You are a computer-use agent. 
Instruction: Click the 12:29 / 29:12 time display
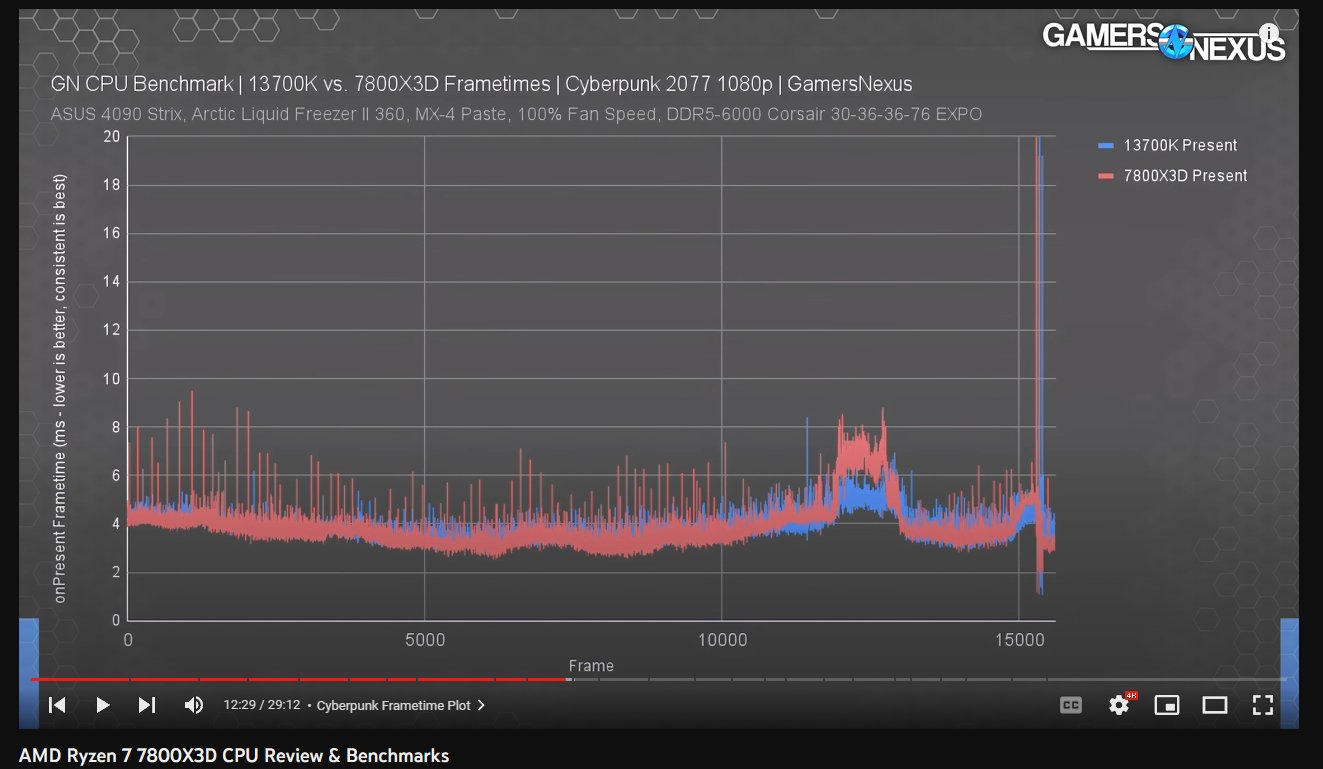tap(262, 705)
